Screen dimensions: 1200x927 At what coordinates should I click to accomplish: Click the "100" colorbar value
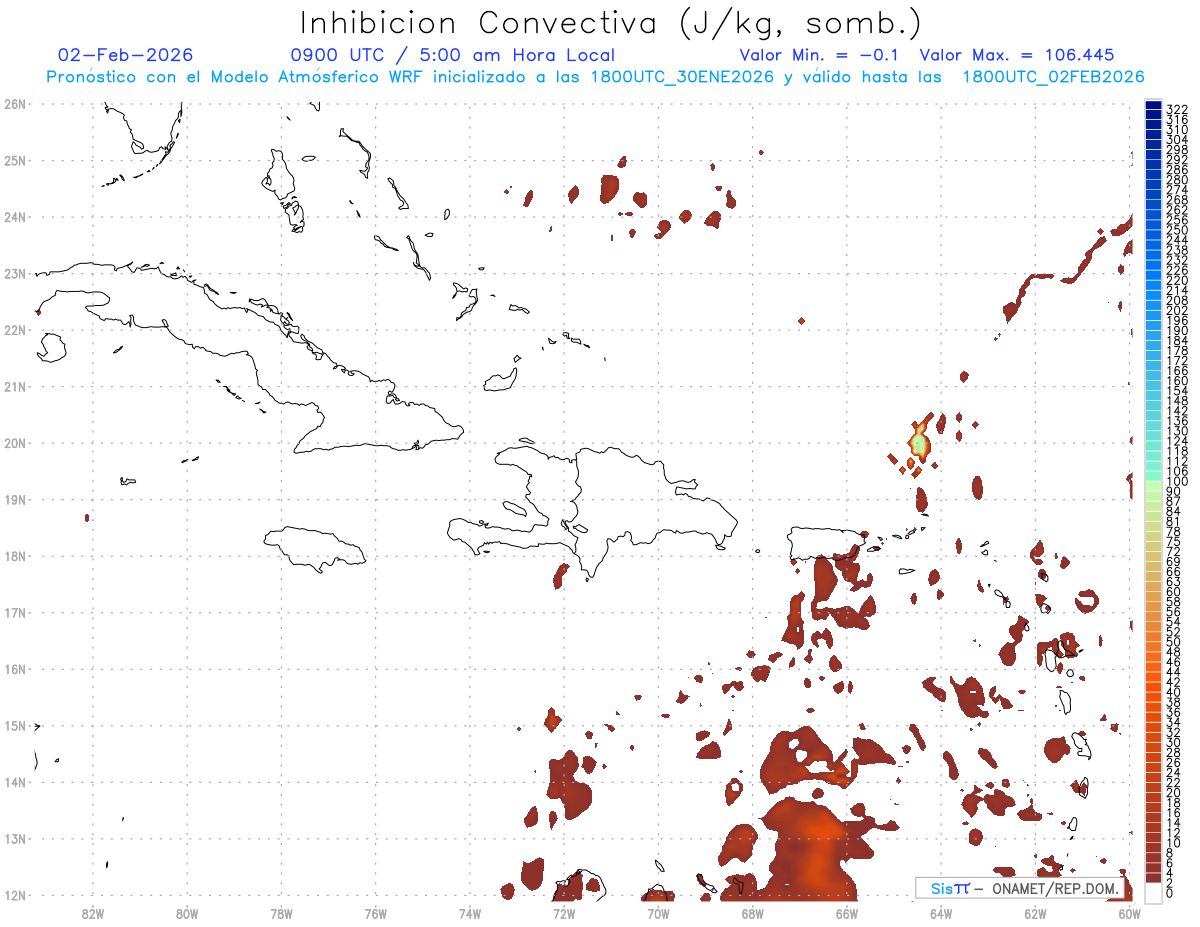1177,482
